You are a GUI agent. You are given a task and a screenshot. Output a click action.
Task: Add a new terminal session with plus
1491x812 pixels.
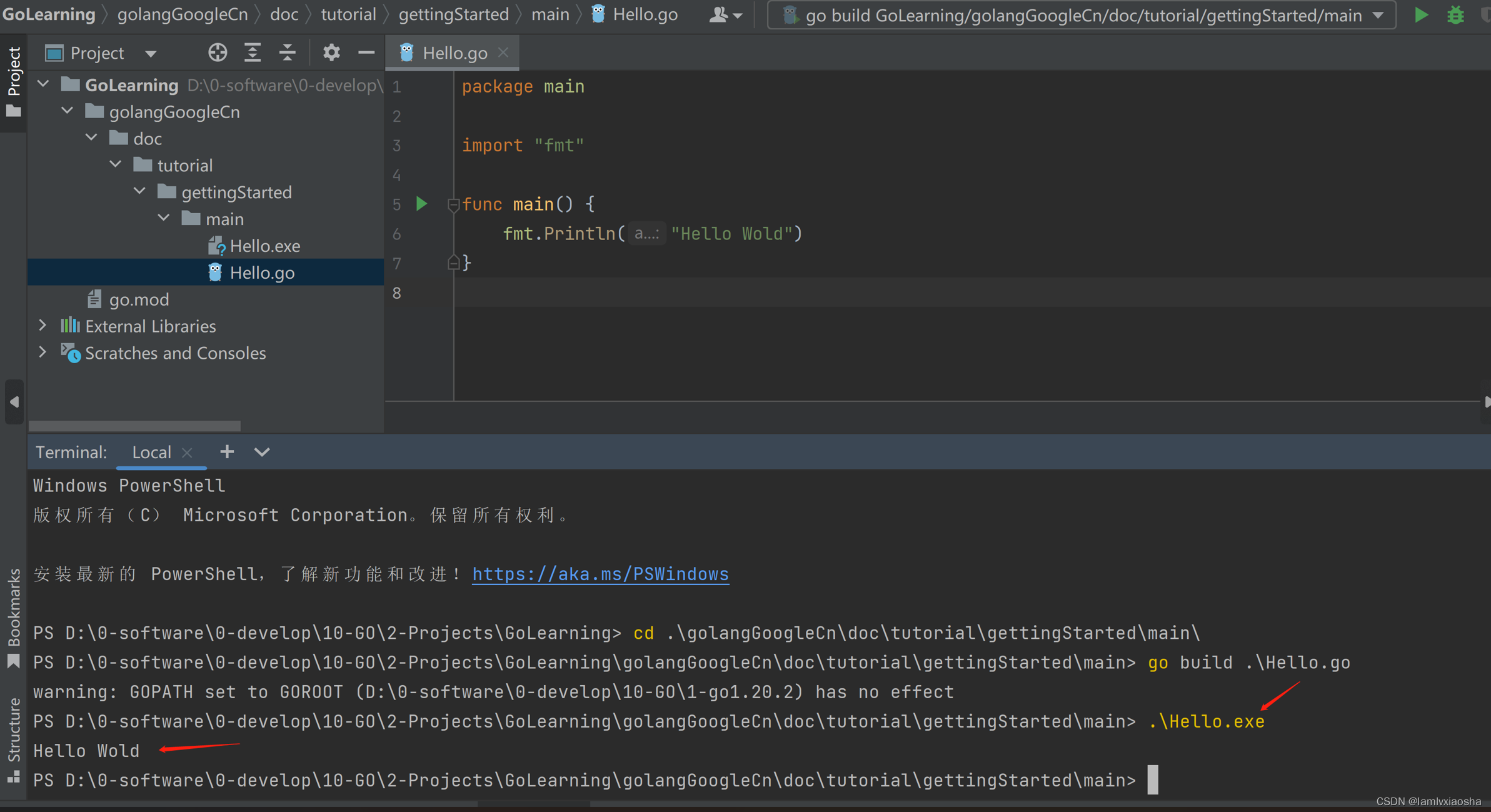point(227,451)
